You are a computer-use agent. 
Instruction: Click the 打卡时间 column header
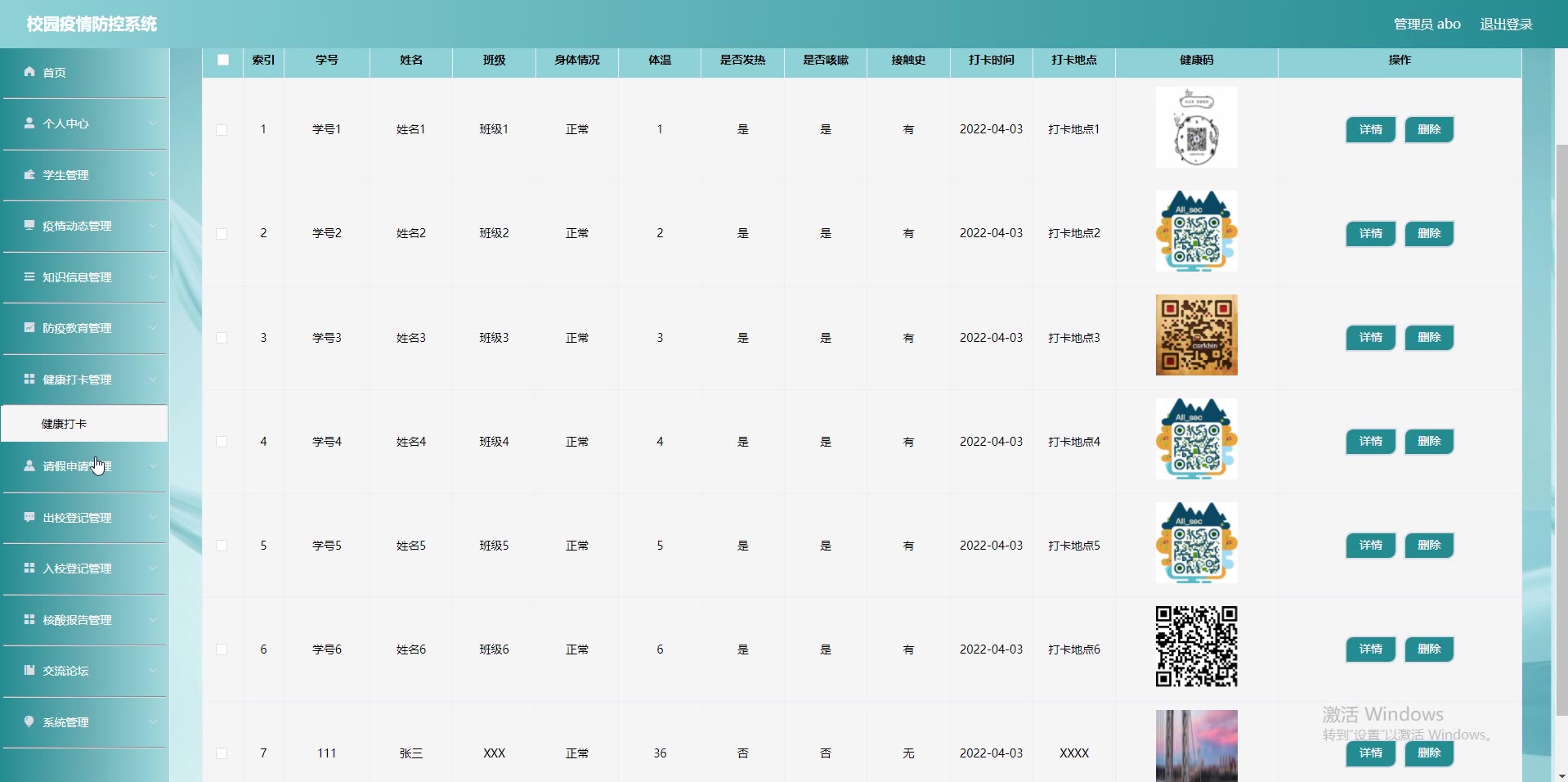(991, 60)
